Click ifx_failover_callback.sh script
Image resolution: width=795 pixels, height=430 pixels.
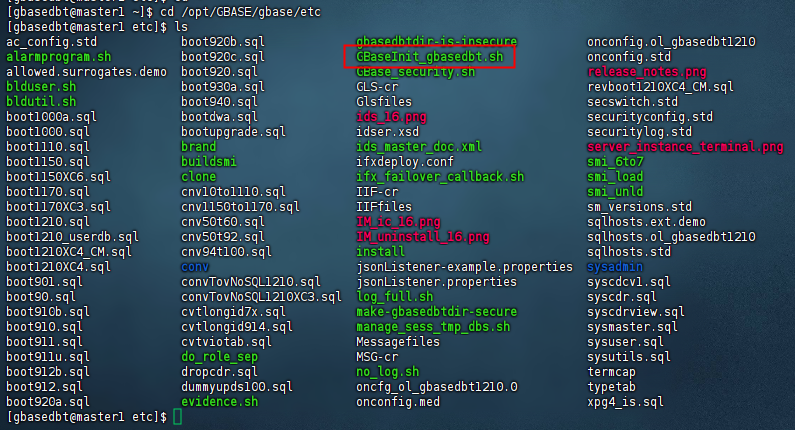[440, 177]
